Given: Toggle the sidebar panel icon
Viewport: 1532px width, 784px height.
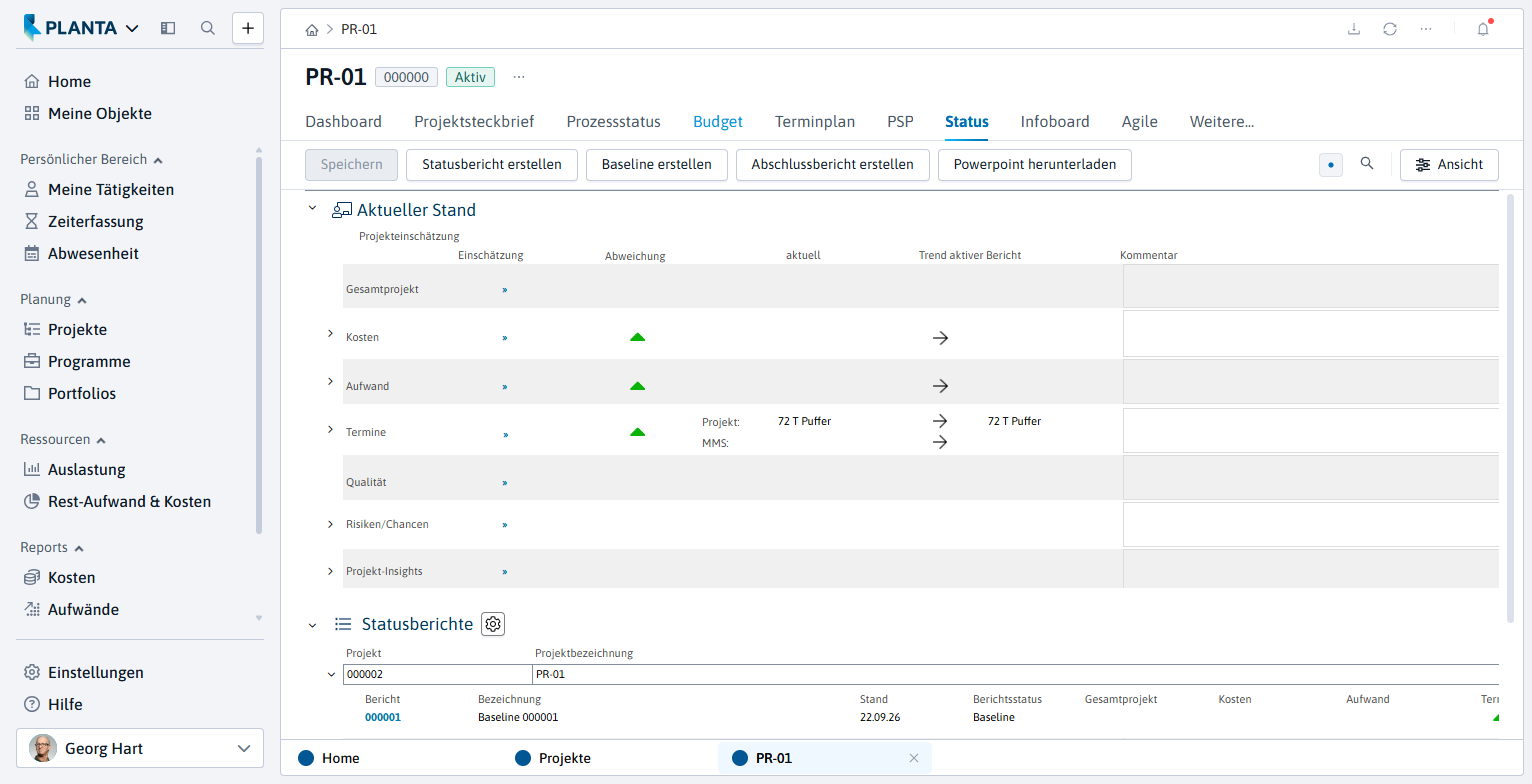Looking at the screenshot, I should click(x=168, y=28).
